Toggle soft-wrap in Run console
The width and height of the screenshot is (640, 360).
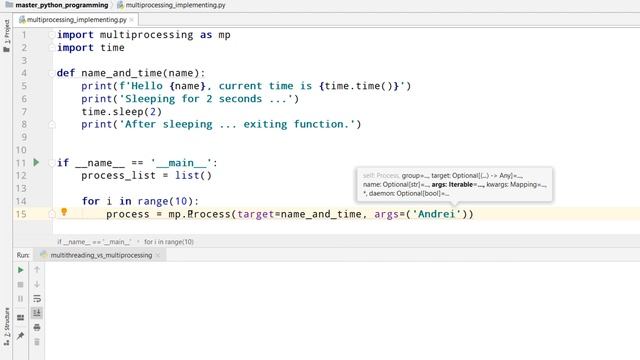(x=37, y=299)
